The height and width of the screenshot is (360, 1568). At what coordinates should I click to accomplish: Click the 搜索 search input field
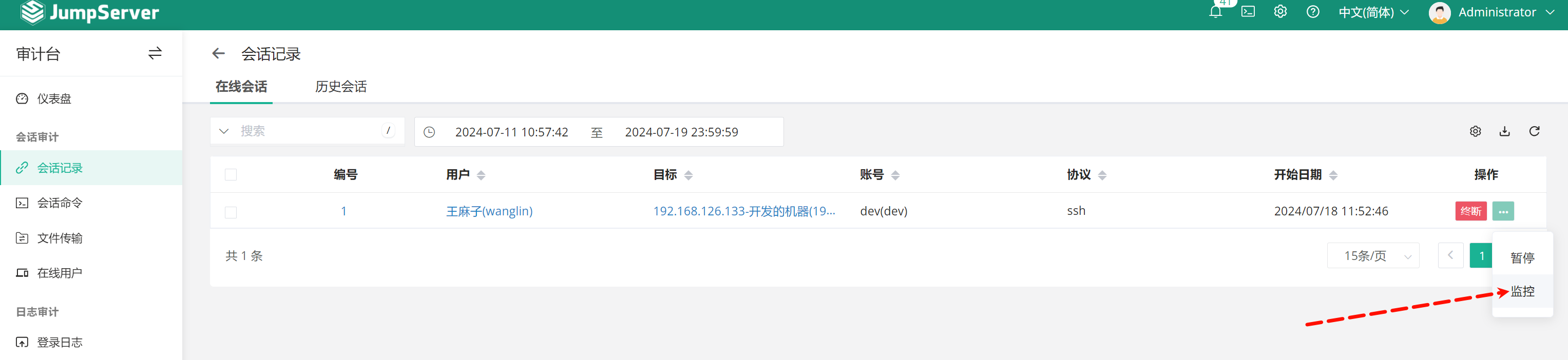tap(308, 131)
